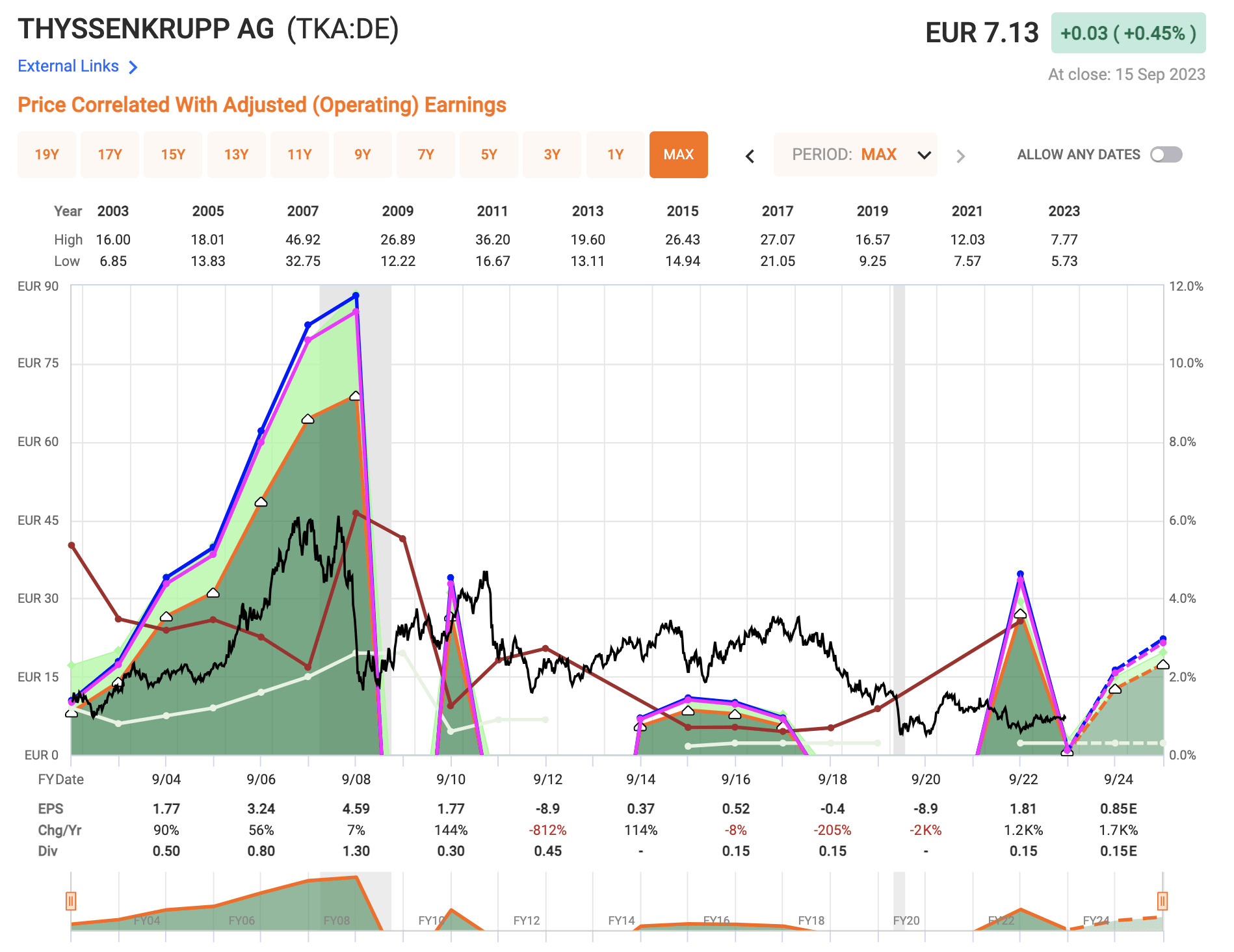The width and height of the screenshot is (1234, 952).
Task: Select the 11Y time range tab
Action: (x=300, y=155)
